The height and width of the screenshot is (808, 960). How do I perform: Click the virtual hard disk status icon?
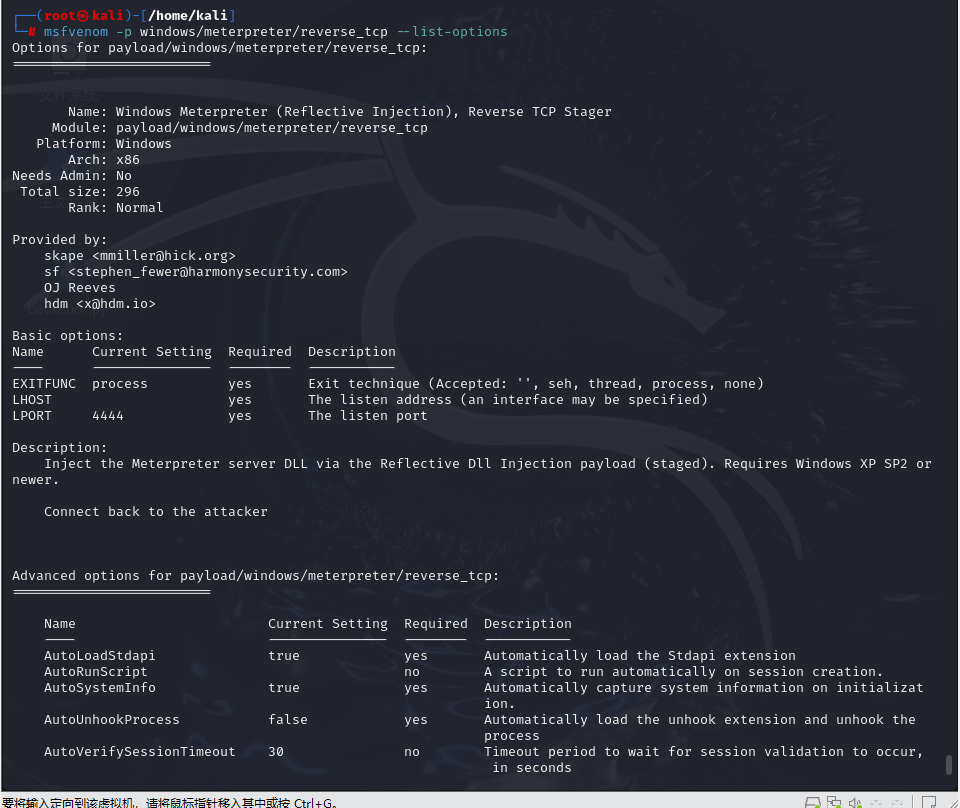click(813, 800)
